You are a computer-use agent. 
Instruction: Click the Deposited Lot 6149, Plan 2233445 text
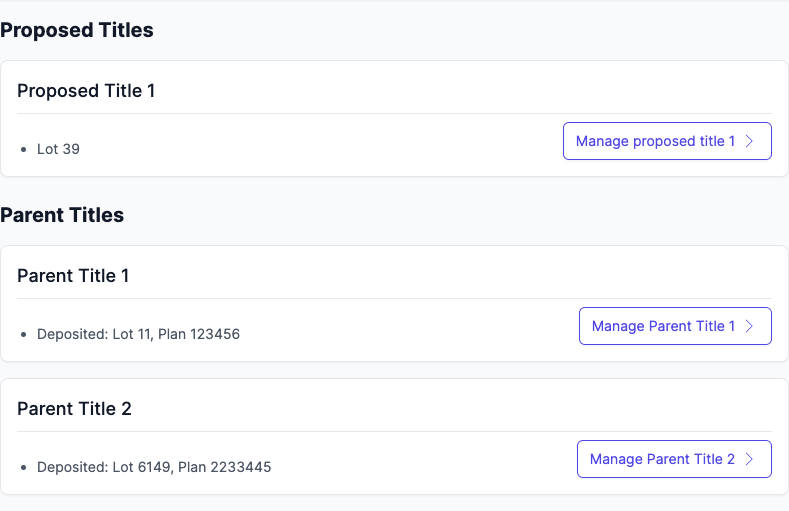(x=154, y=467)
